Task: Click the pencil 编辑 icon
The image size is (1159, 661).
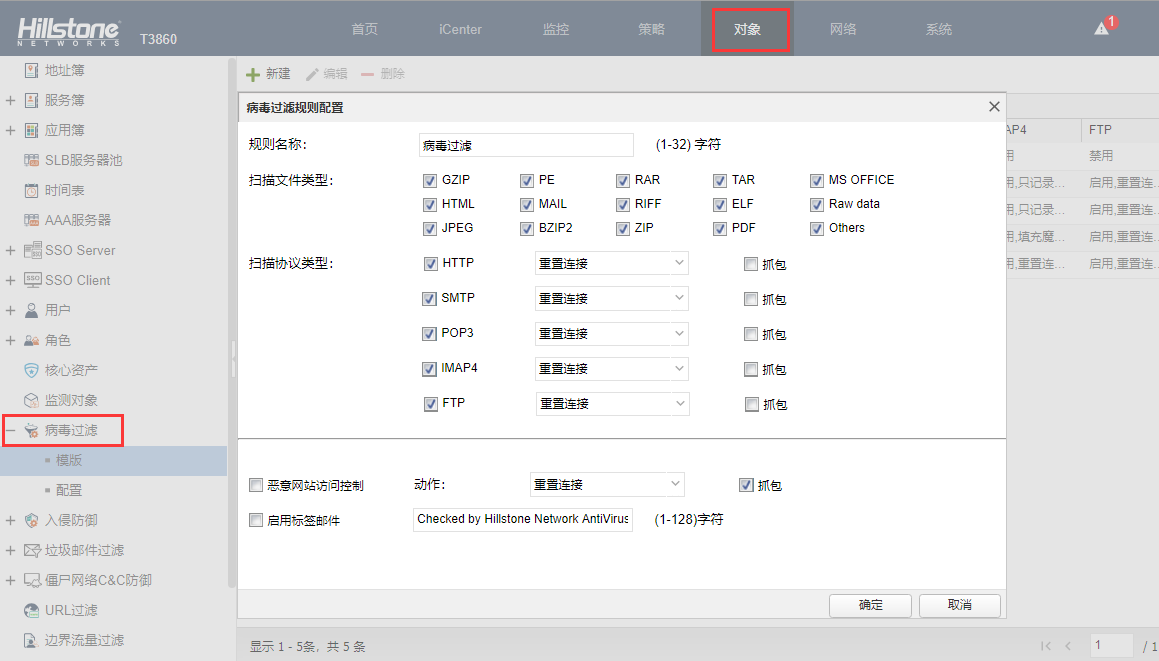Action: (312, 75)
